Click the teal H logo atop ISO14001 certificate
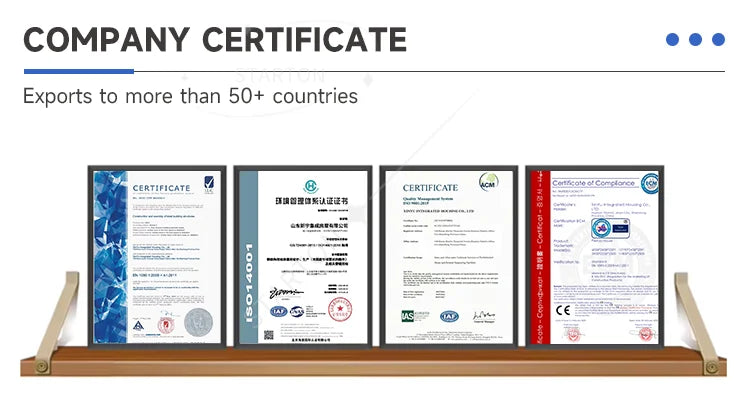This screenshot has width=750, height=393. click(x=311, y=186)
